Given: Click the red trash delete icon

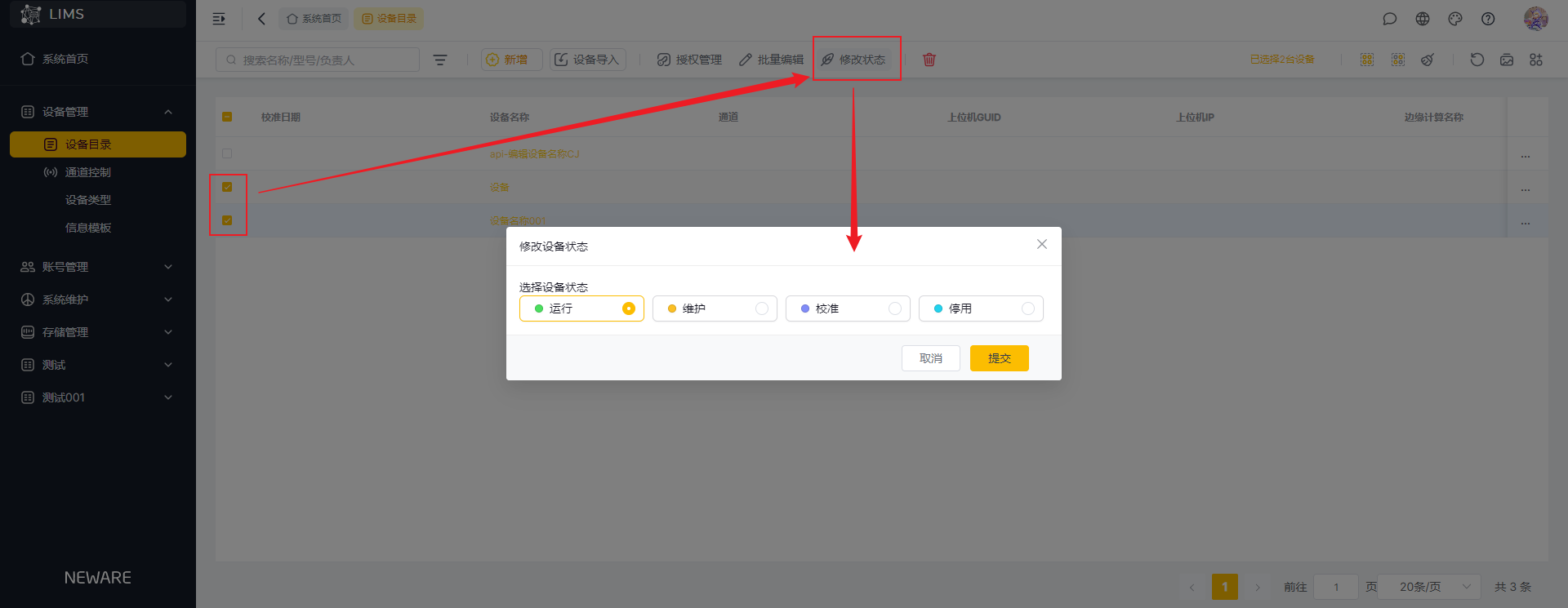Looking at the screenshot, I should [929, 60].
